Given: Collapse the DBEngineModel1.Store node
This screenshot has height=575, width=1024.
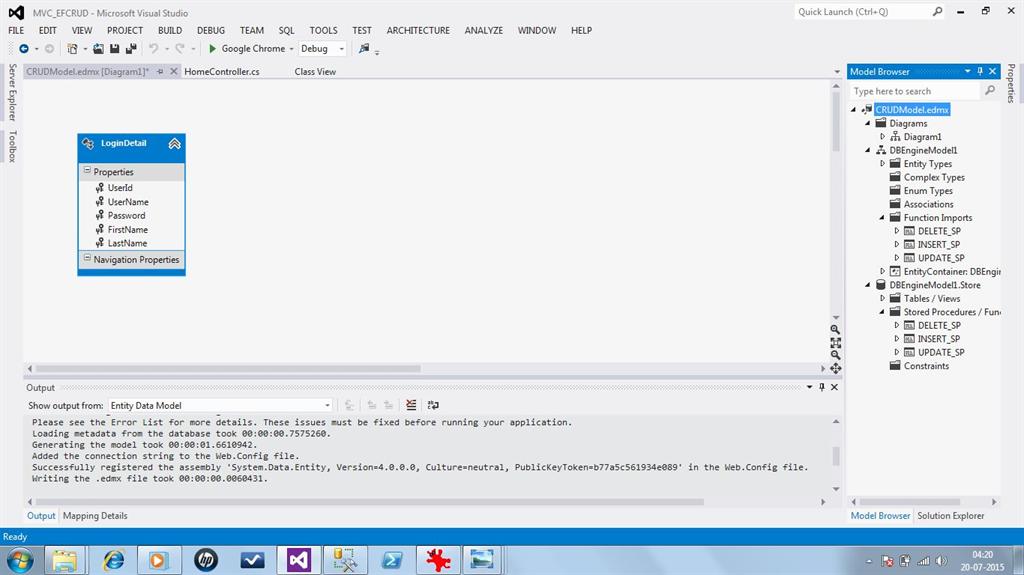Looking at the screenshot, I should (868, 285).
